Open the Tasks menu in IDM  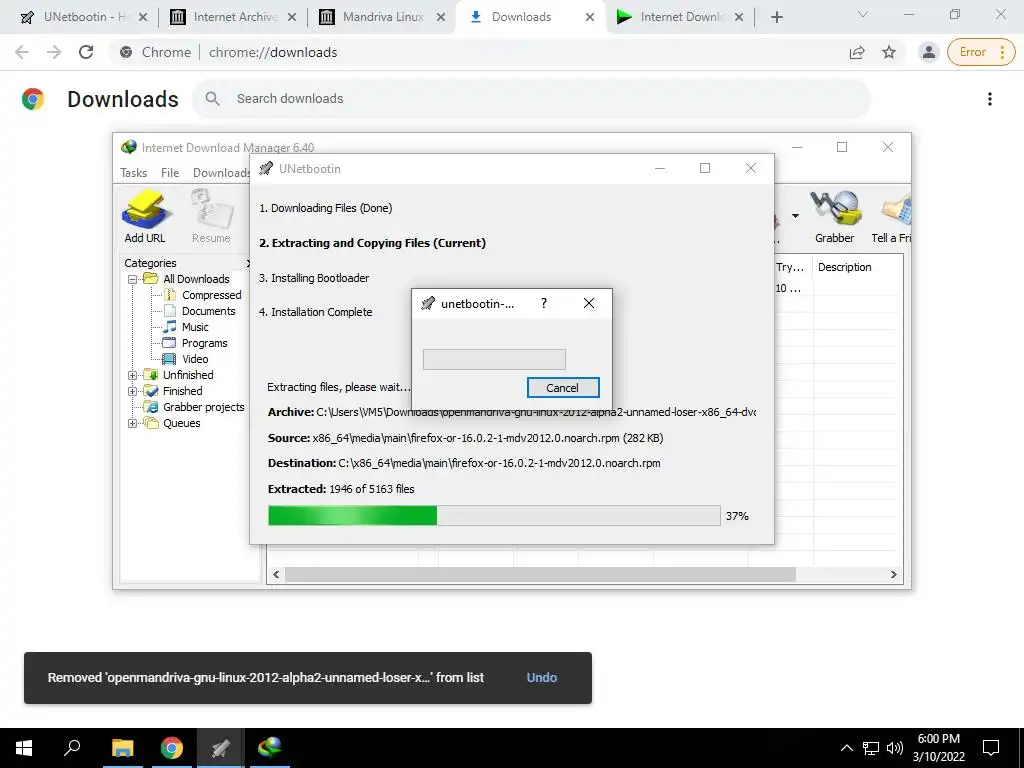pos(133,172)
